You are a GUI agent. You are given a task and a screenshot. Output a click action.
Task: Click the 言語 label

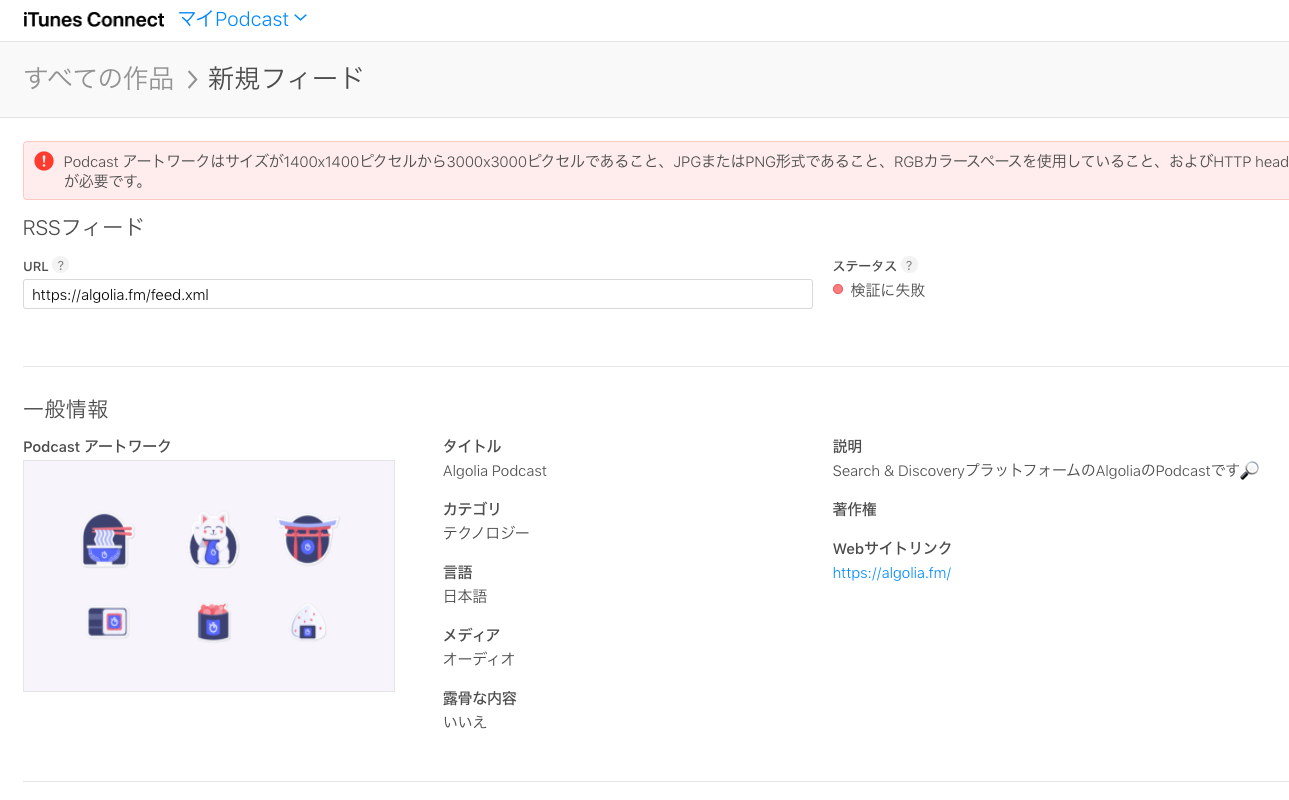pos(457,572)
